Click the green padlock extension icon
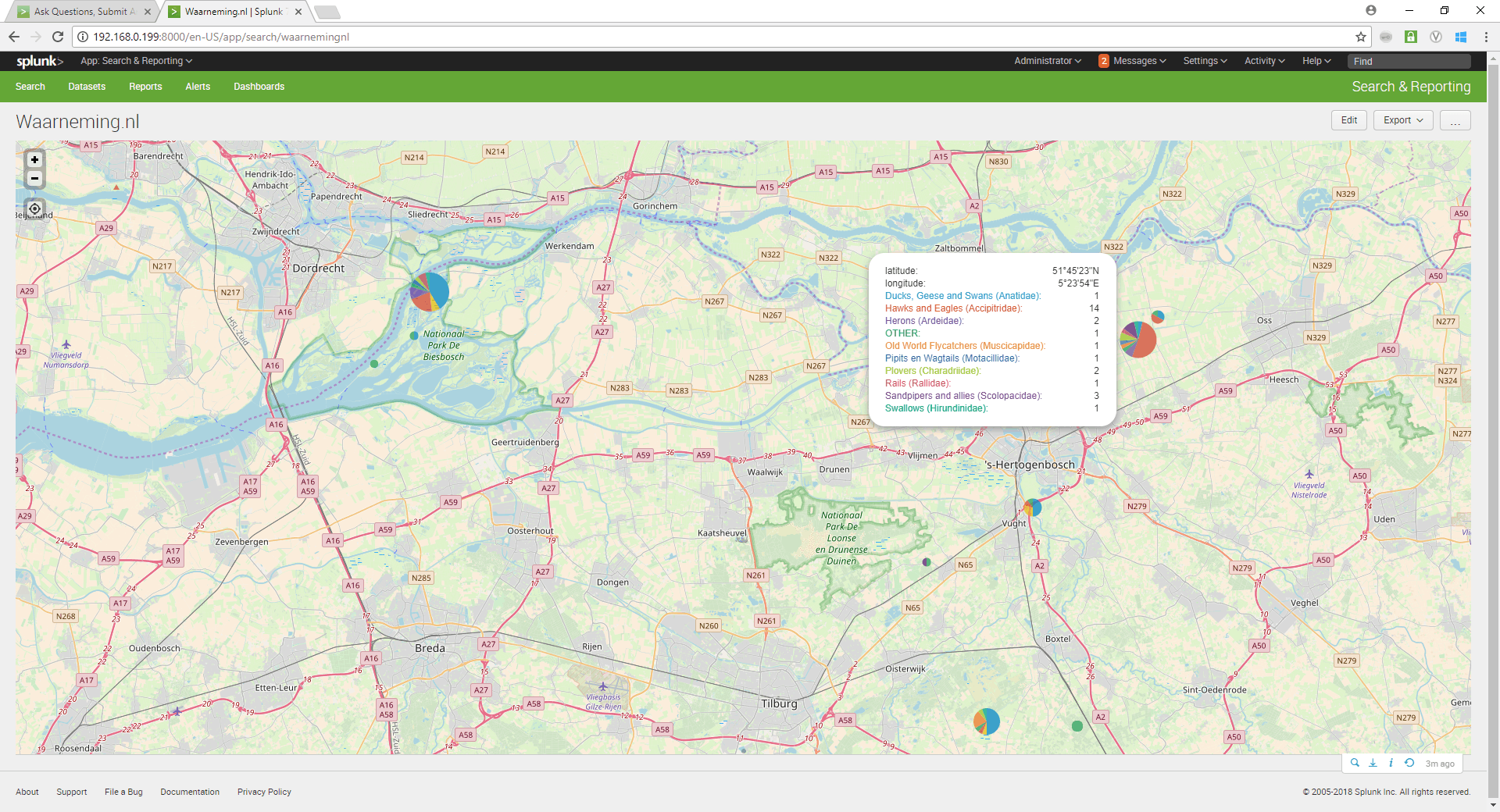This screenshot has height=812, width=1500. click(x=1411, y=37)
